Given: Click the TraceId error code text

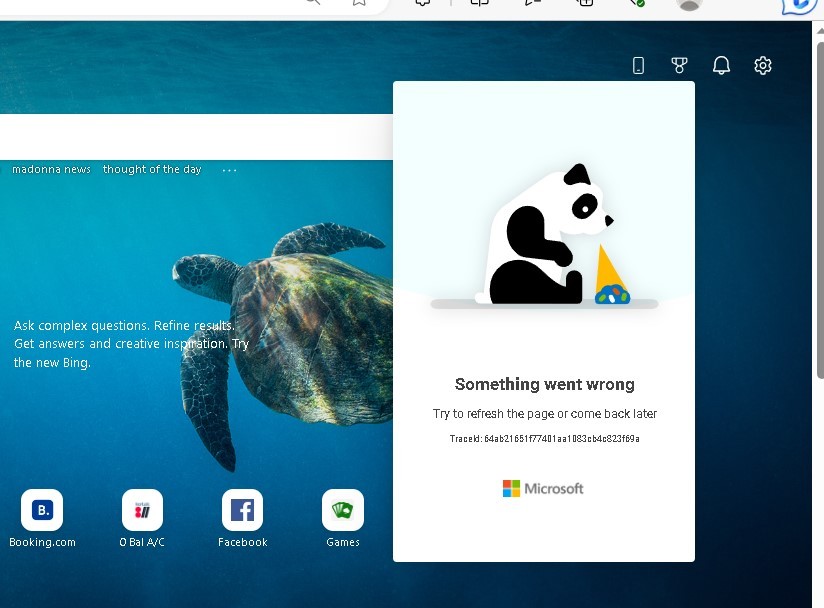Looking at the screenshot, I should pyautogui.click(x=544, y=438).
